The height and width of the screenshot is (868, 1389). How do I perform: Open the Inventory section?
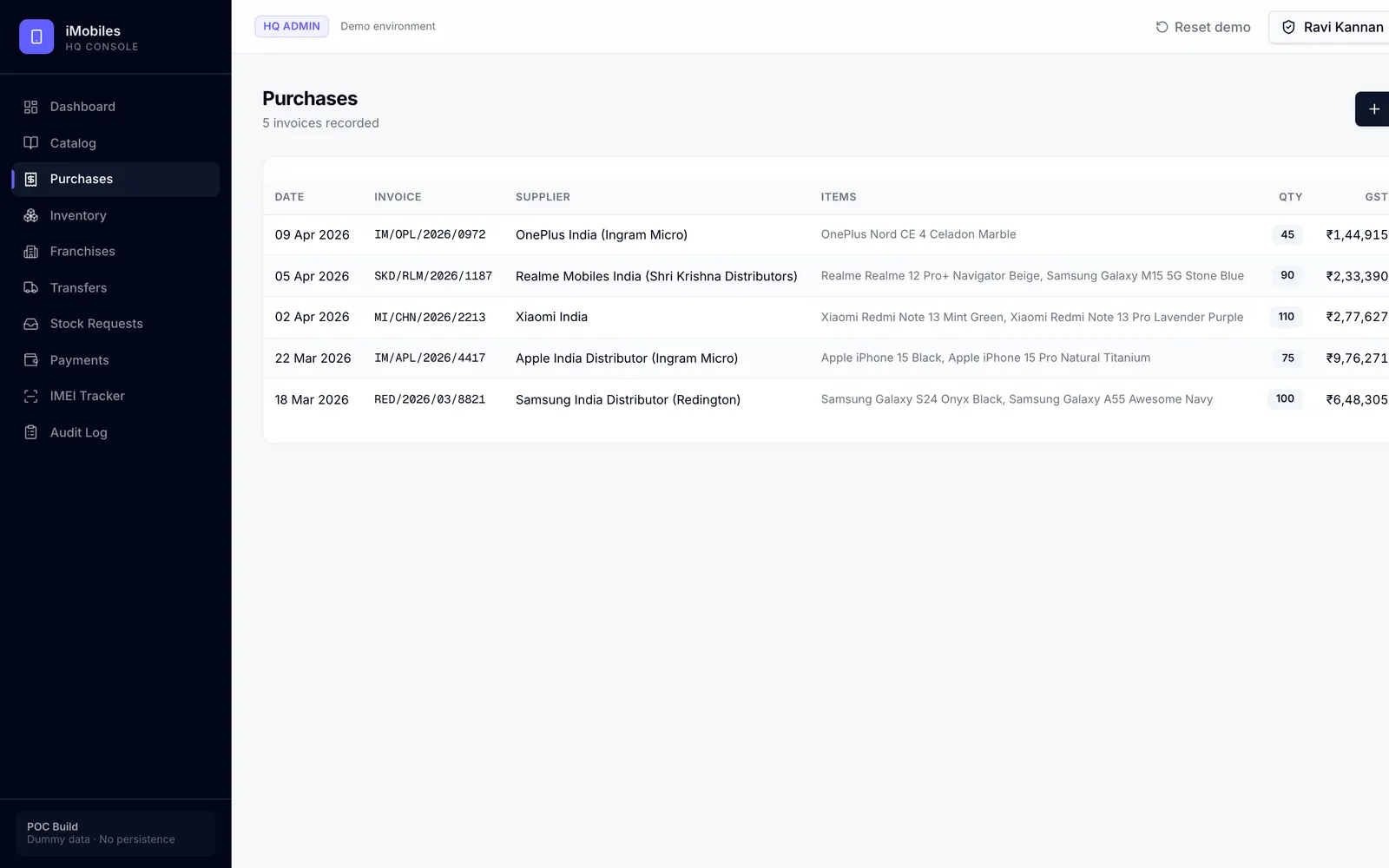click(x=115, y=215)
